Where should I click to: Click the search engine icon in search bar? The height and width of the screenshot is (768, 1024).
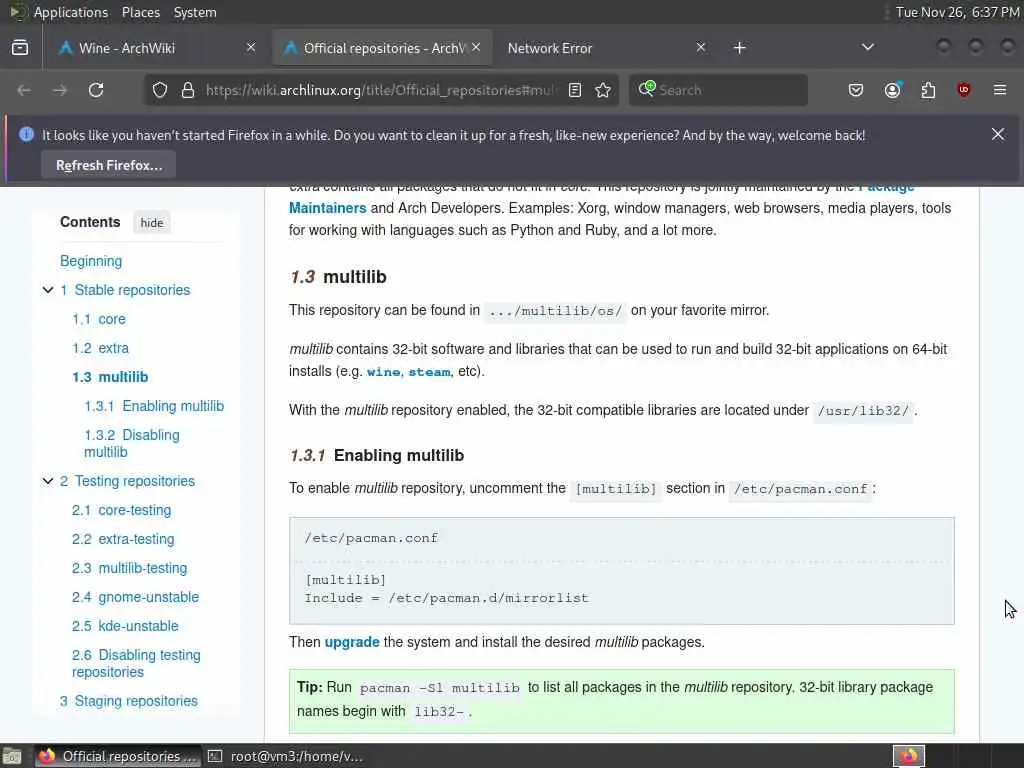point(647,89)
